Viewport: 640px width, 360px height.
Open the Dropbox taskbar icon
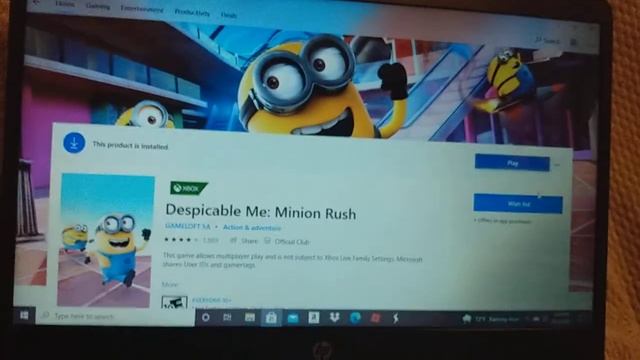(334, 318)
